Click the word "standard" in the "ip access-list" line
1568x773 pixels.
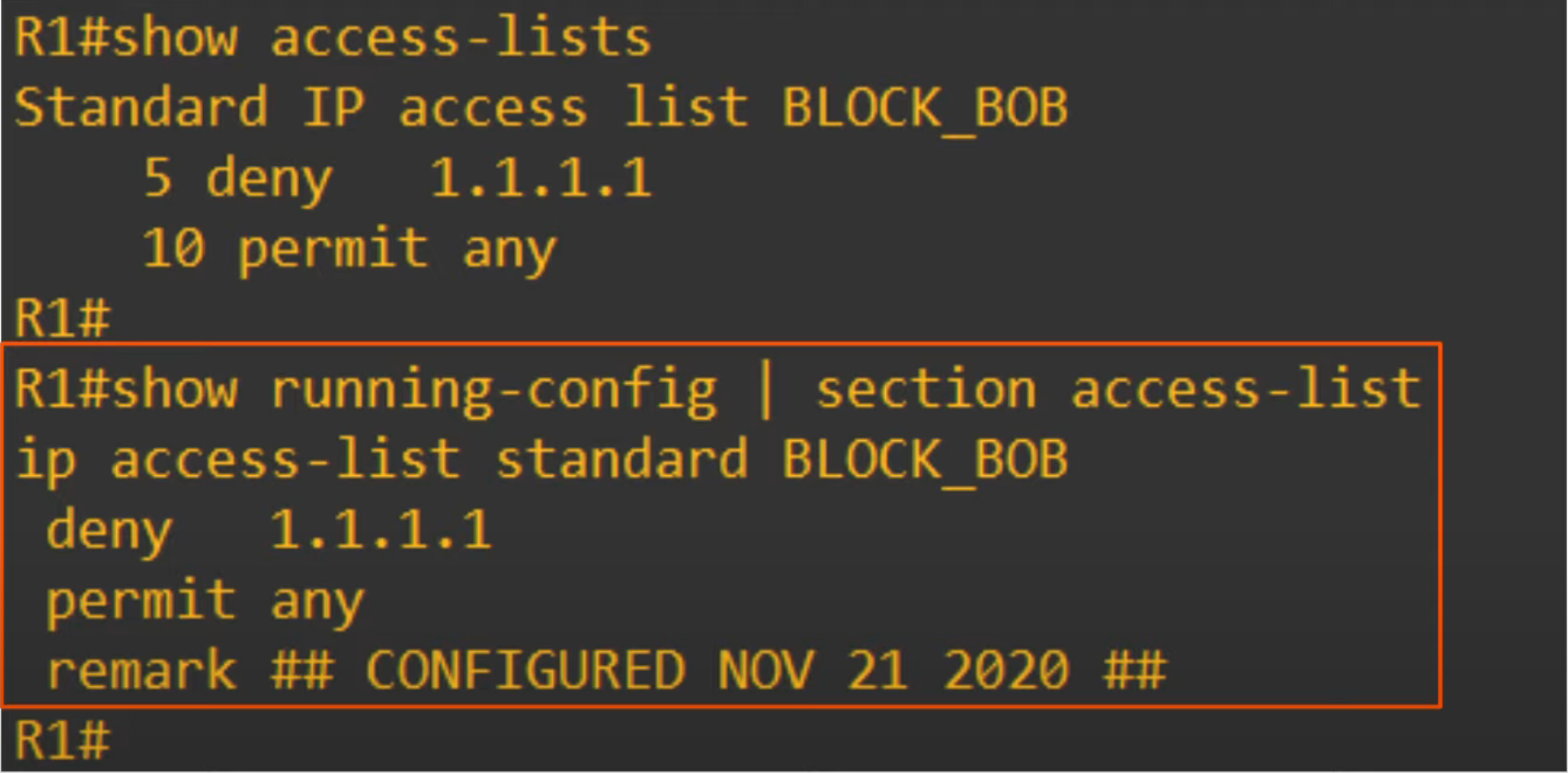click(x=621, y=460)
